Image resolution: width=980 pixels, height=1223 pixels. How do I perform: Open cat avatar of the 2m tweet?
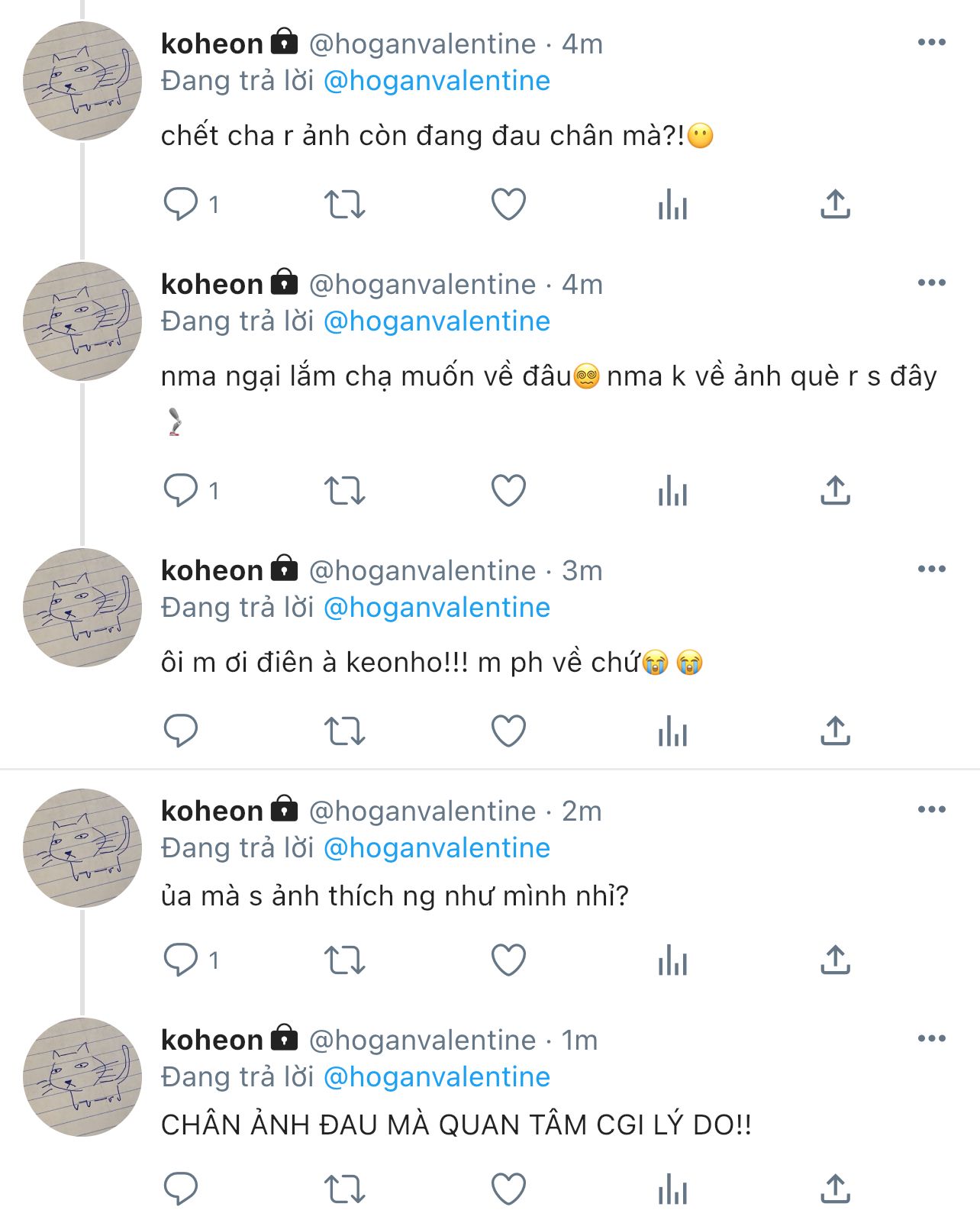tap(82, 847)
